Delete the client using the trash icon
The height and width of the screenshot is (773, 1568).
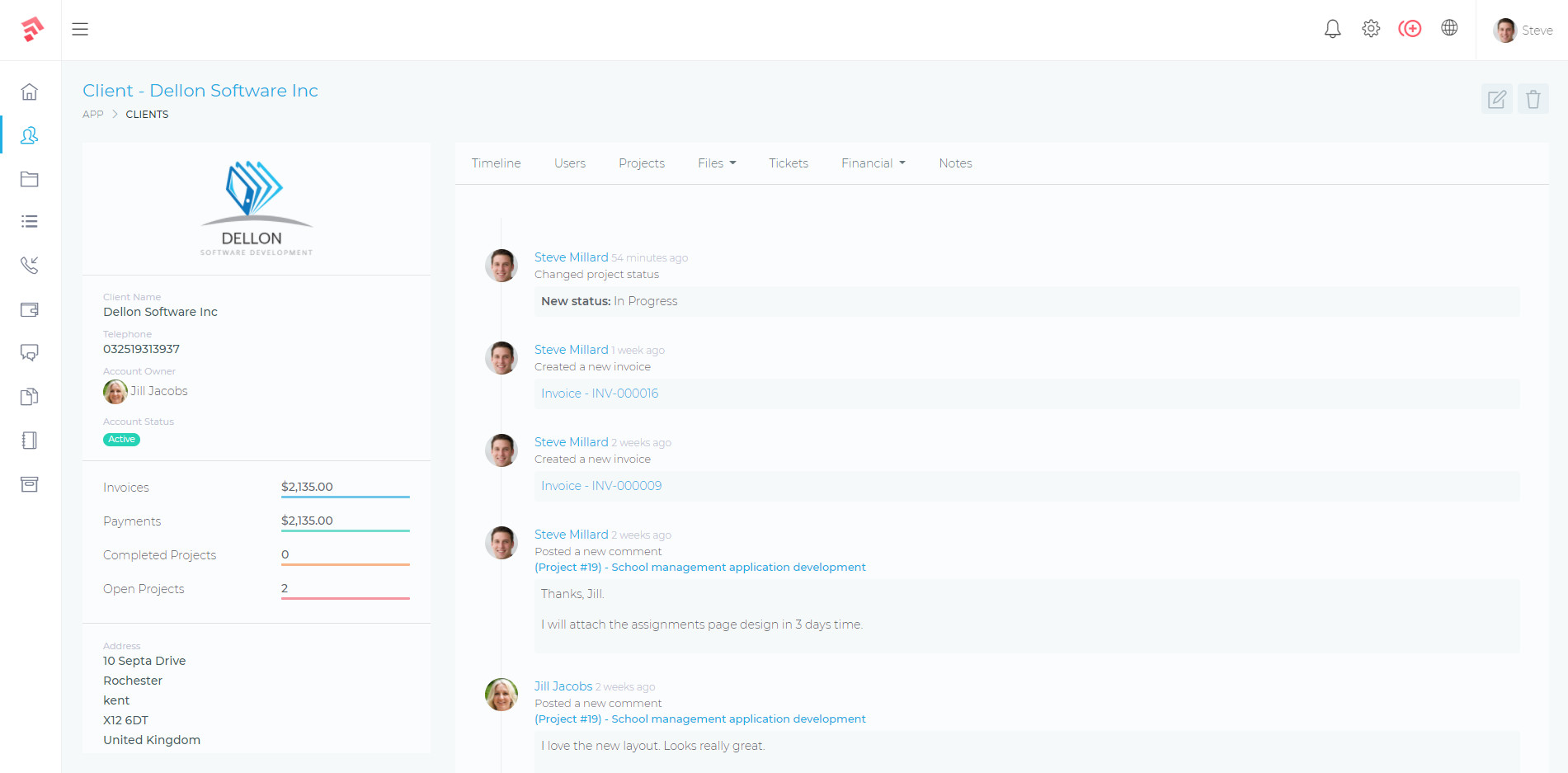[1533, 98]
